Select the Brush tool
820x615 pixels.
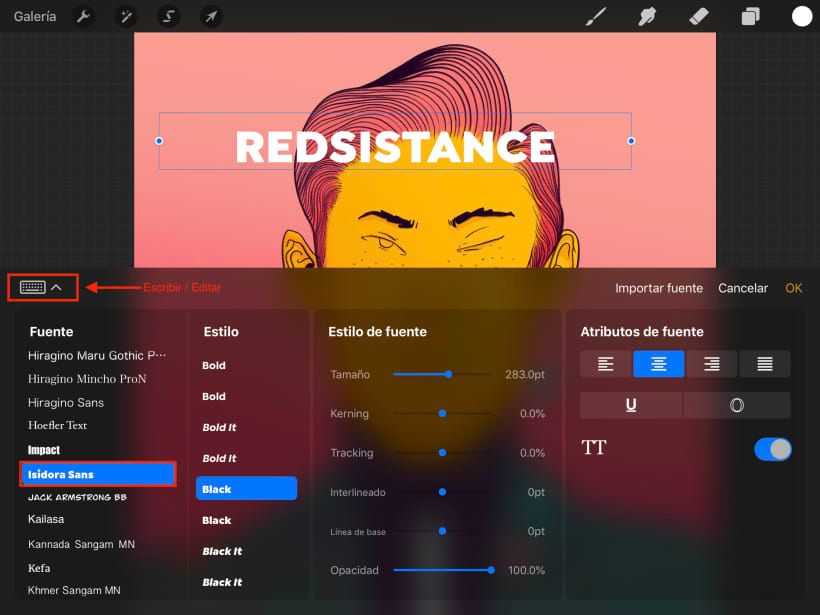point(596,16)
